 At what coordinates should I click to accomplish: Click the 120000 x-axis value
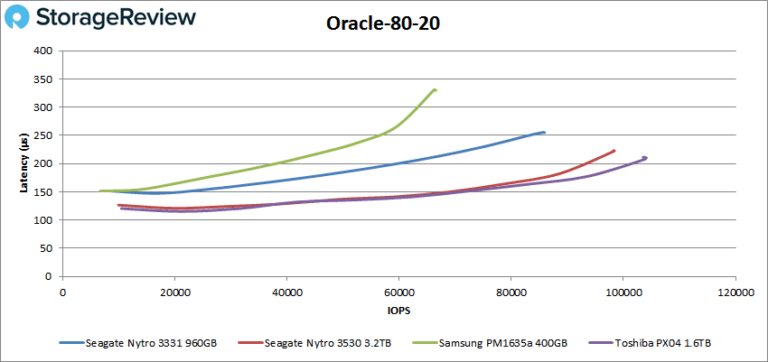(735, 292)
